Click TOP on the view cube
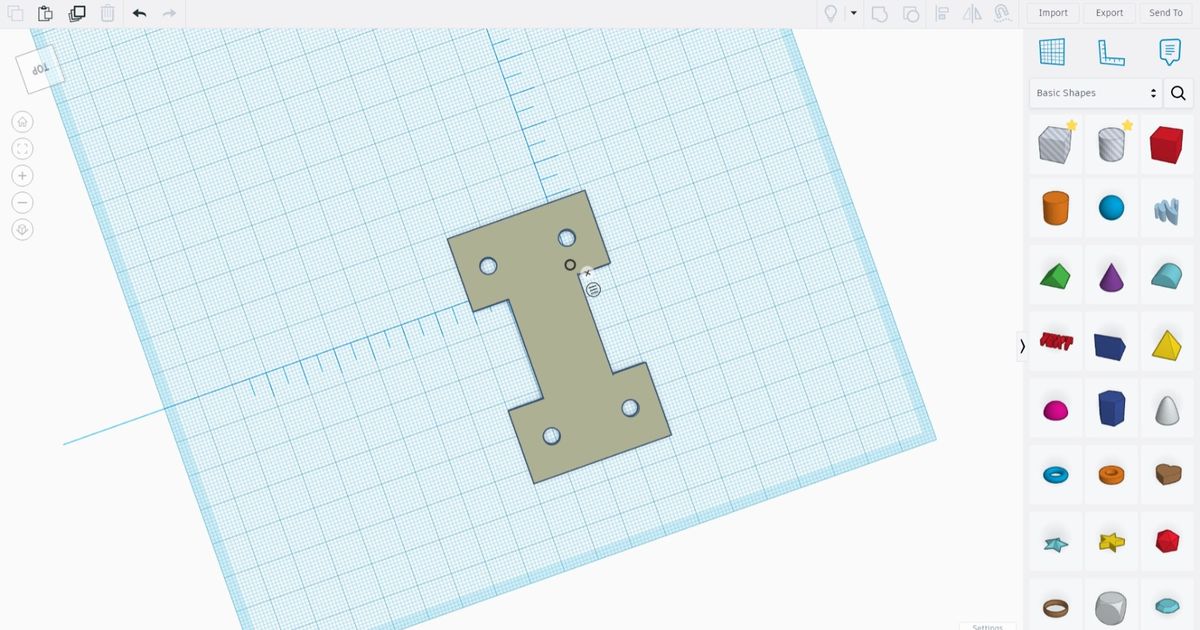Viewport: 1200px width, 630px height. coord(40,68)
